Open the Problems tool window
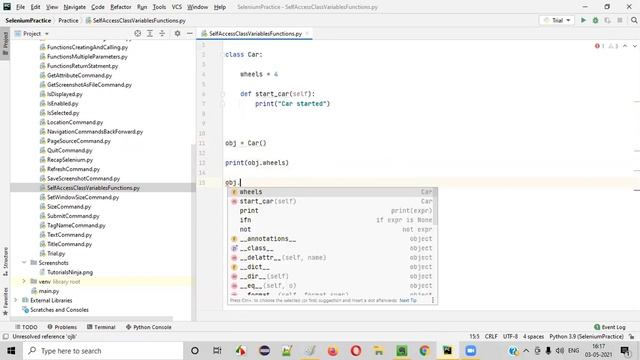The height and width of the screenshot is (360, 640). pyautogui.click(x=62, y=327)
